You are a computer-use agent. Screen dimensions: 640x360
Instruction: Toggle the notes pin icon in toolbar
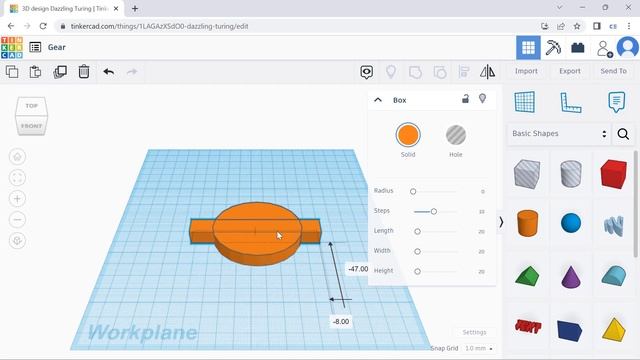(x=391, y=72)
